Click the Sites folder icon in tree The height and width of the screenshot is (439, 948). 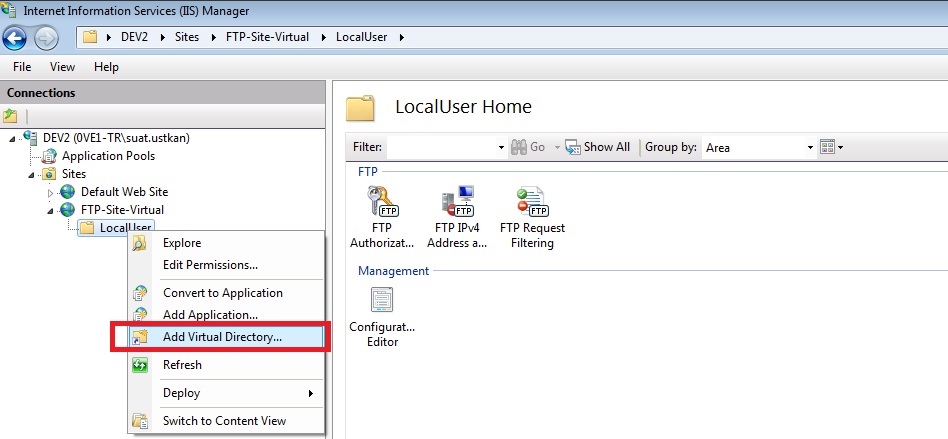tap(50, 174)
